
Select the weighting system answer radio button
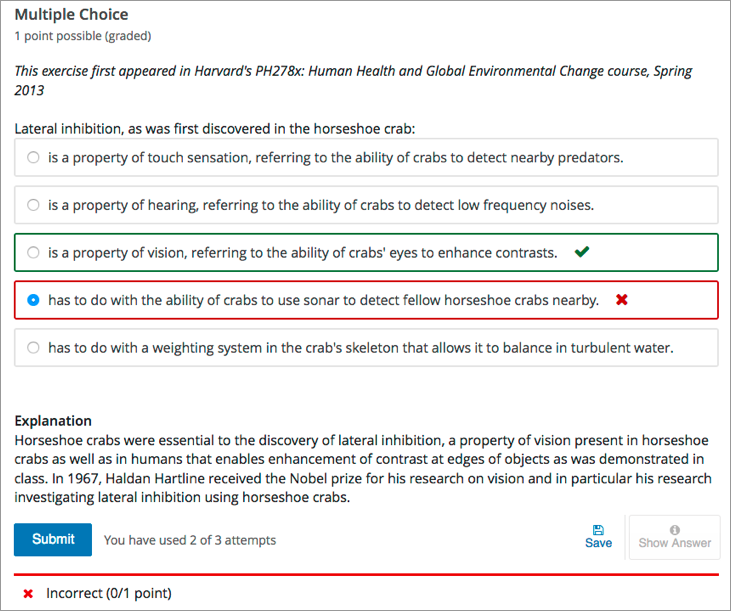(x=33, y=348)
